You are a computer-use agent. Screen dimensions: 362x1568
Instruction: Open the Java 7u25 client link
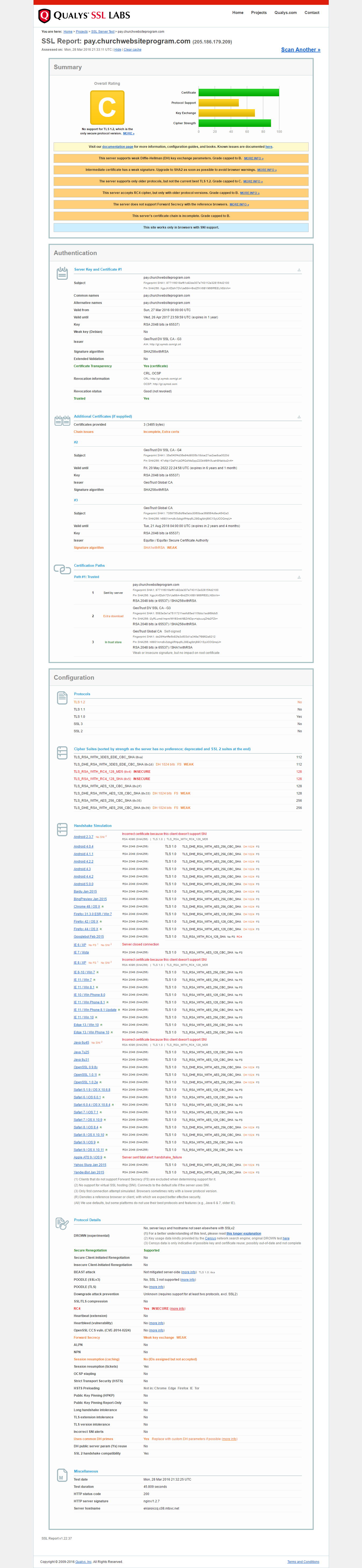coord(82,1052)
